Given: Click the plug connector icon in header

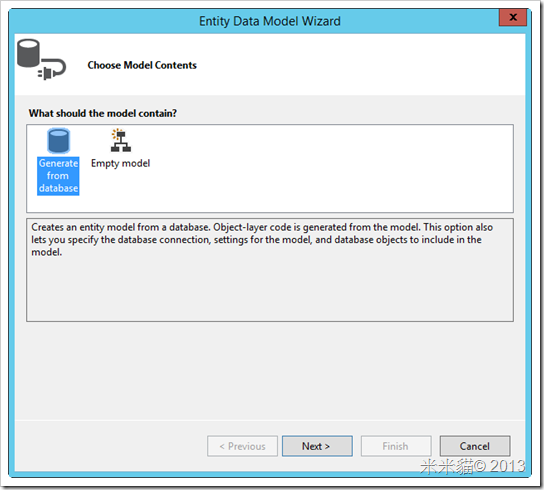Looking at the screenshot, I should coord(52,69).
